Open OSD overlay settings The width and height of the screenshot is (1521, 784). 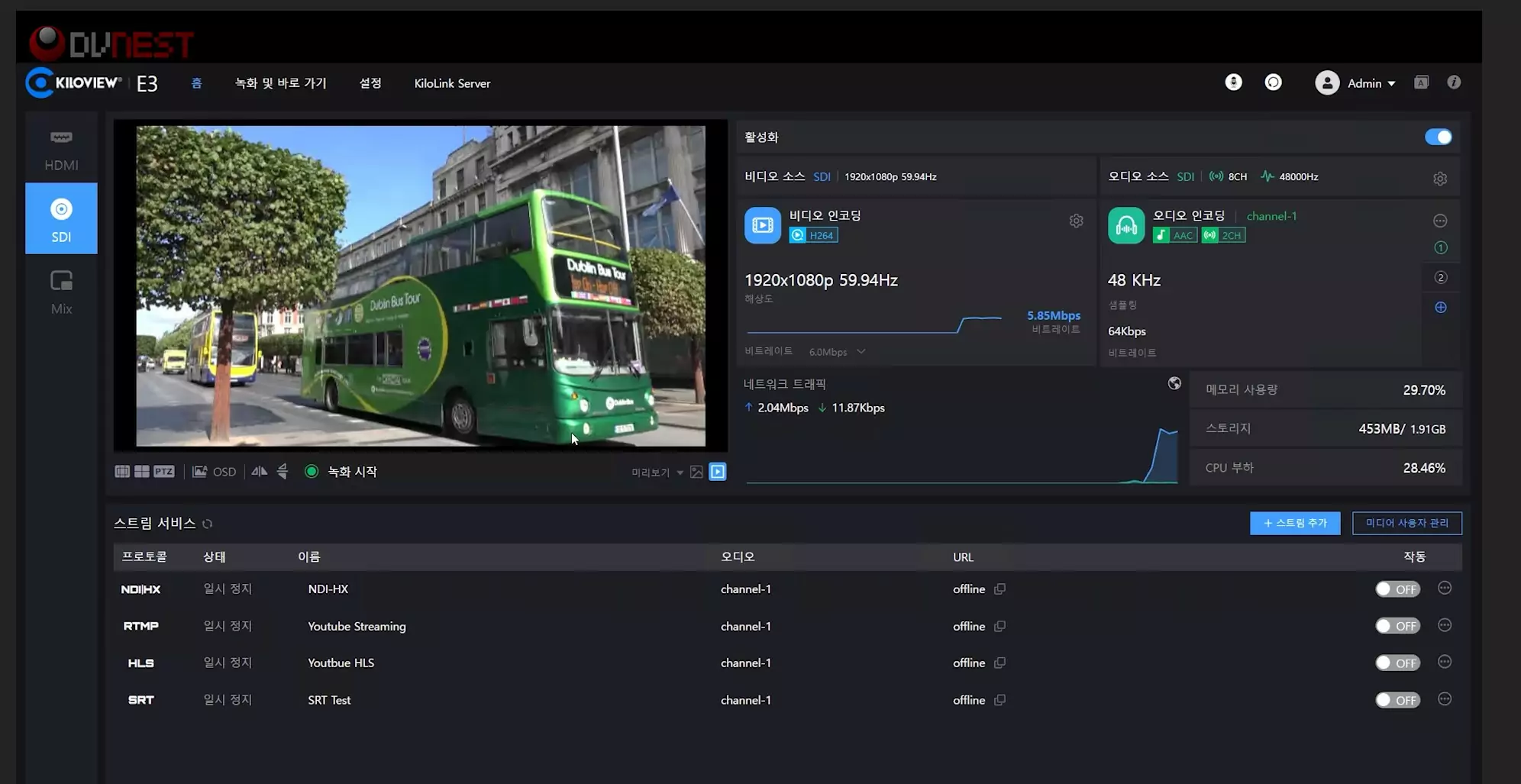point(215,472)
